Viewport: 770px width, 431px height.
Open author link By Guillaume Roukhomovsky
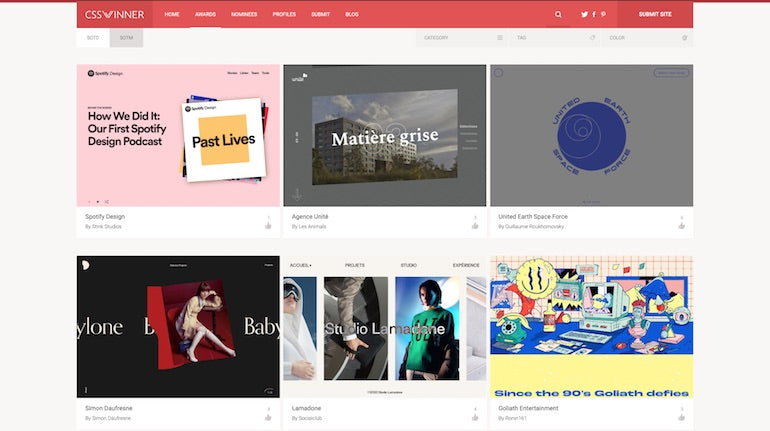pyautogui.click(x=531, y=227)
